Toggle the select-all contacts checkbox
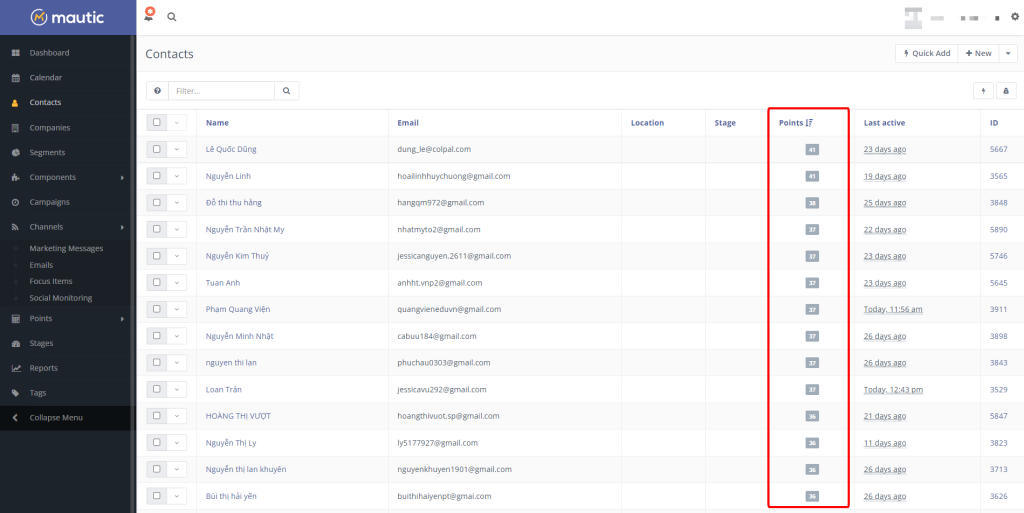This screenshot has width=1024, height=513. 157,123
